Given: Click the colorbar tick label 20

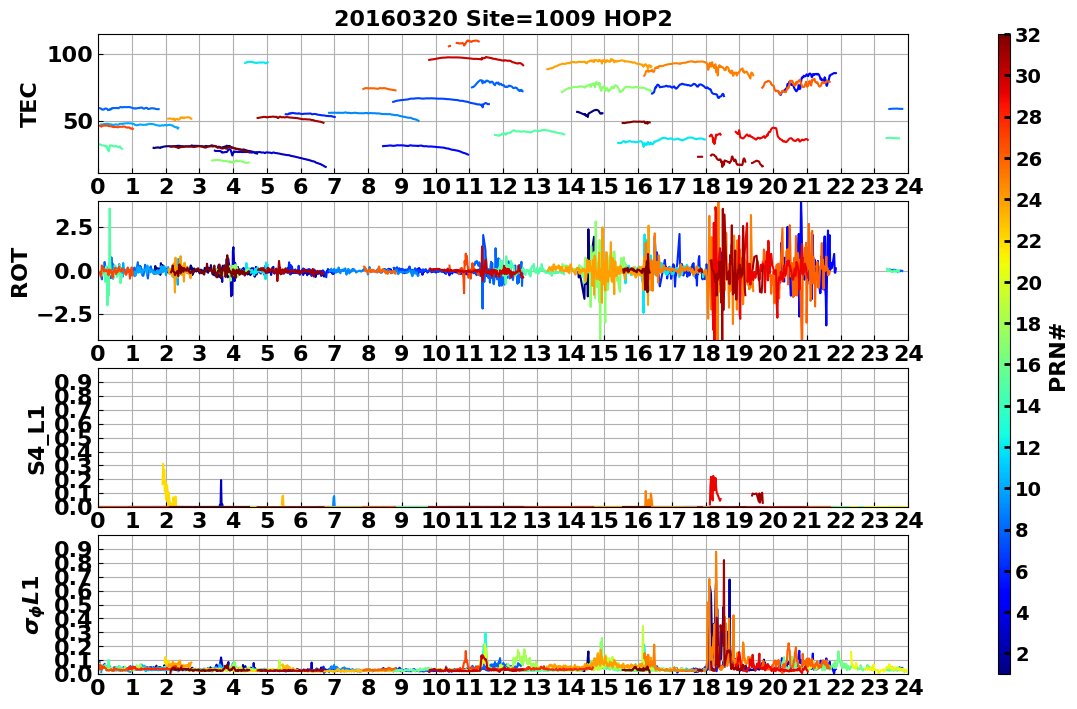Looking at the screenshot, I should click(1028, 282).
